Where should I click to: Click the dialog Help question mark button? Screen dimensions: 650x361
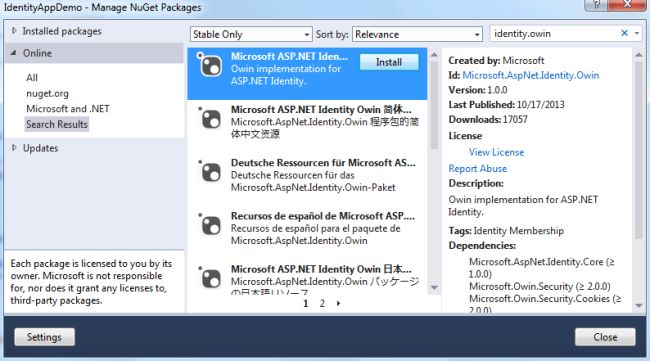pos(597,5)
